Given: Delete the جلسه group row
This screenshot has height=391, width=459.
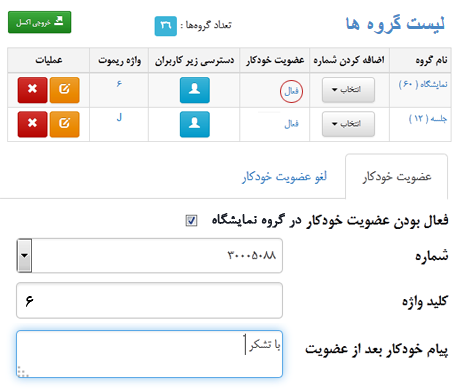Looking at the screenshot, I should (33, 124).
